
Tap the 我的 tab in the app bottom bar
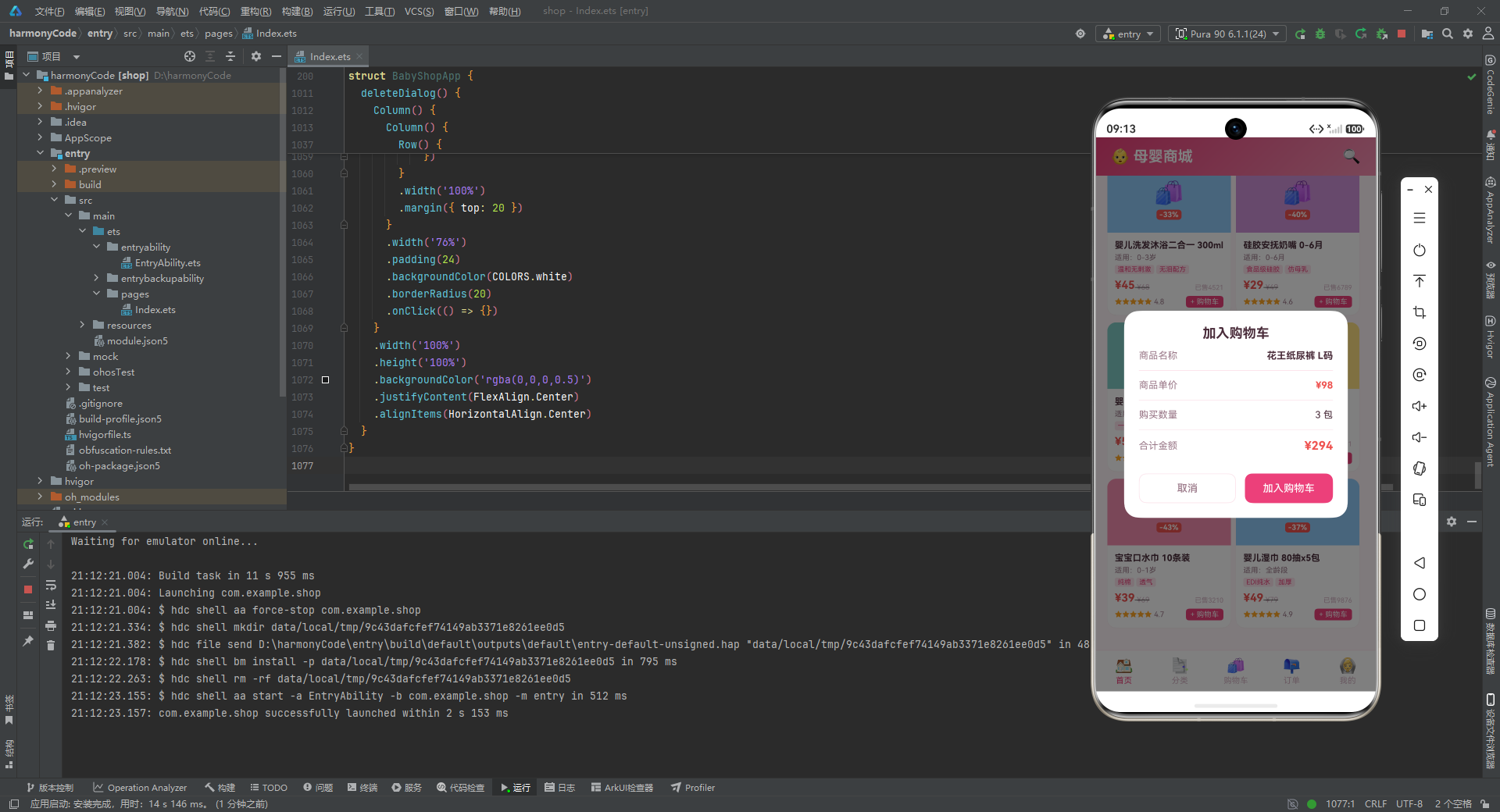coord(1348,671)
